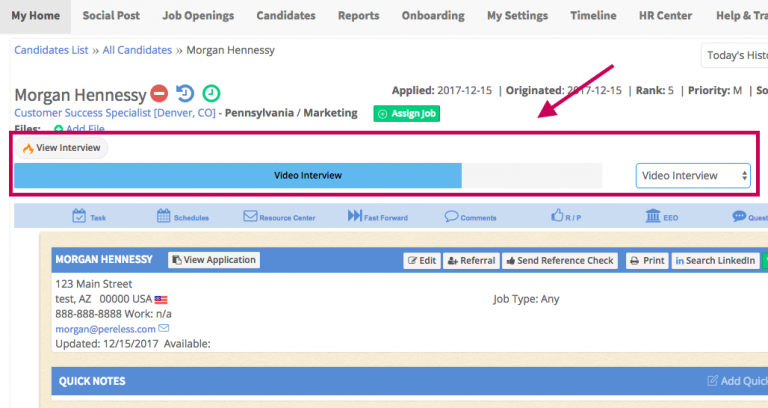Screen dimensions: 768x408
Task: Open the blue history clock icon
Action: 185,93
